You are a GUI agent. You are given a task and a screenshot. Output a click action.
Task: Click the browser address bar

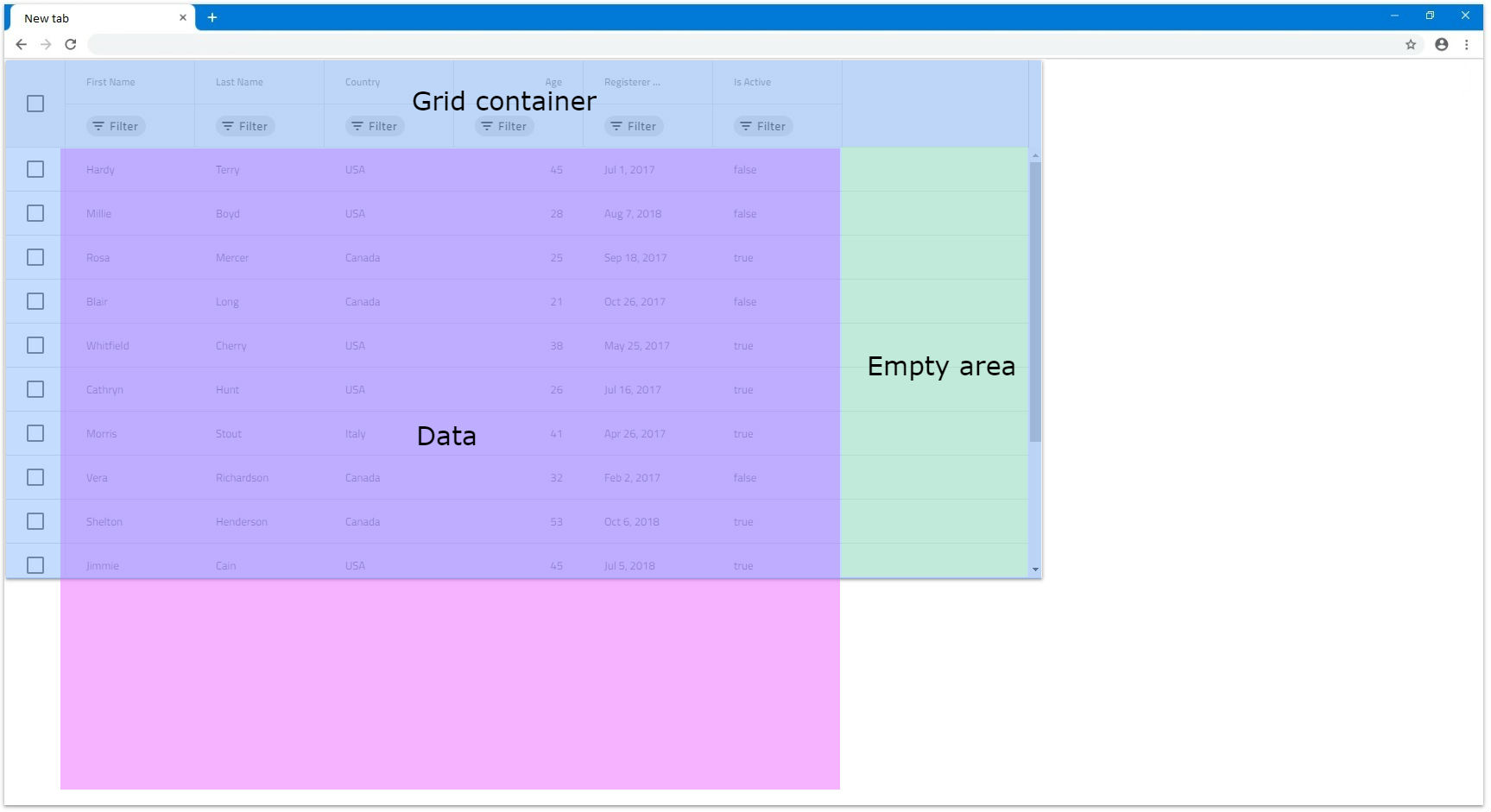pyautogui.click(x=742, y=45)
